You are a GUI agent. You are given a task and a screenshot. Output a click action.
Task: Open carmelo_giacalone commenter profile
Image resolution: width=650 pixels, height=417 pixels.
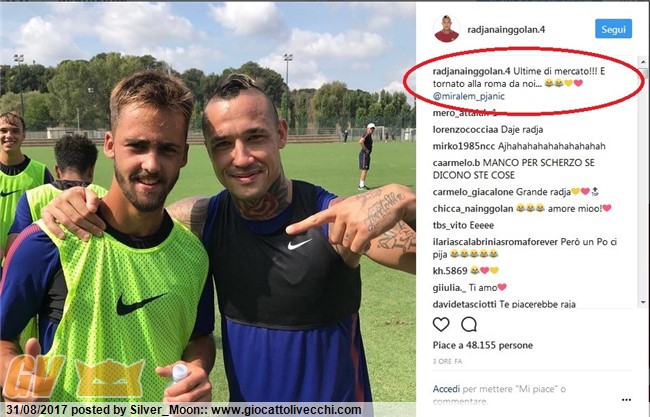click(x=473, y=192)
